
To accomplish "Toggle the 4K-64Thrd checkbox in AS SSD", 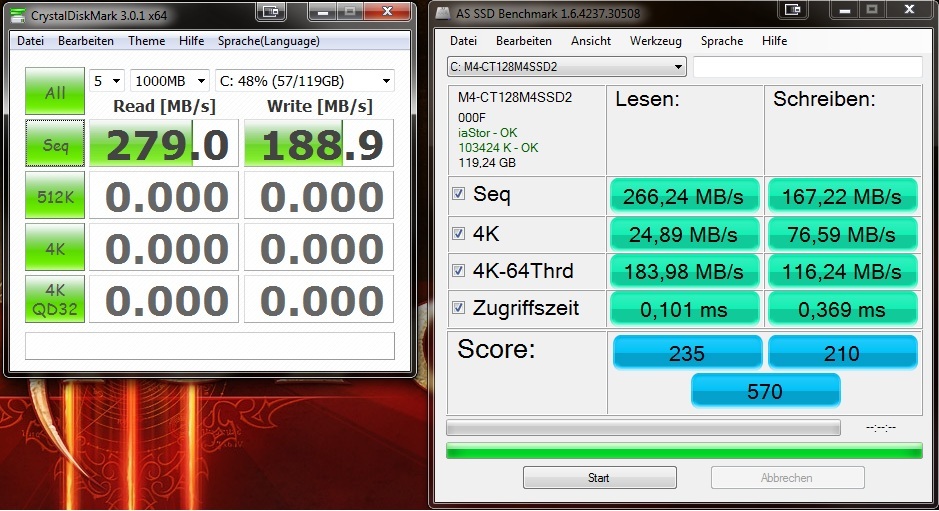I will coord(459,271).
